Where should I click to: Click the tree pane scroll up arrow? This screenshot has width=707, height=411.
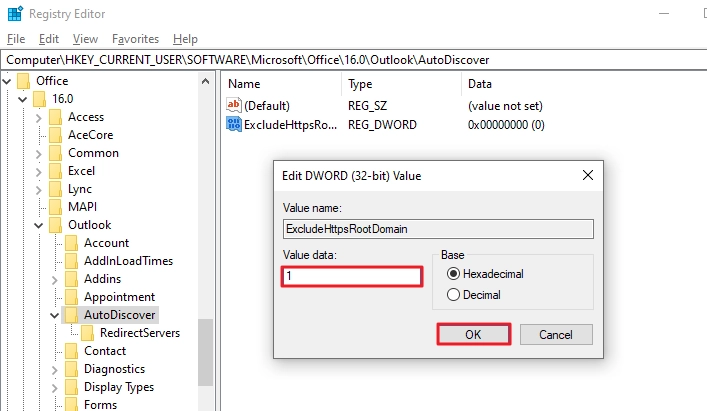point(206,82)
